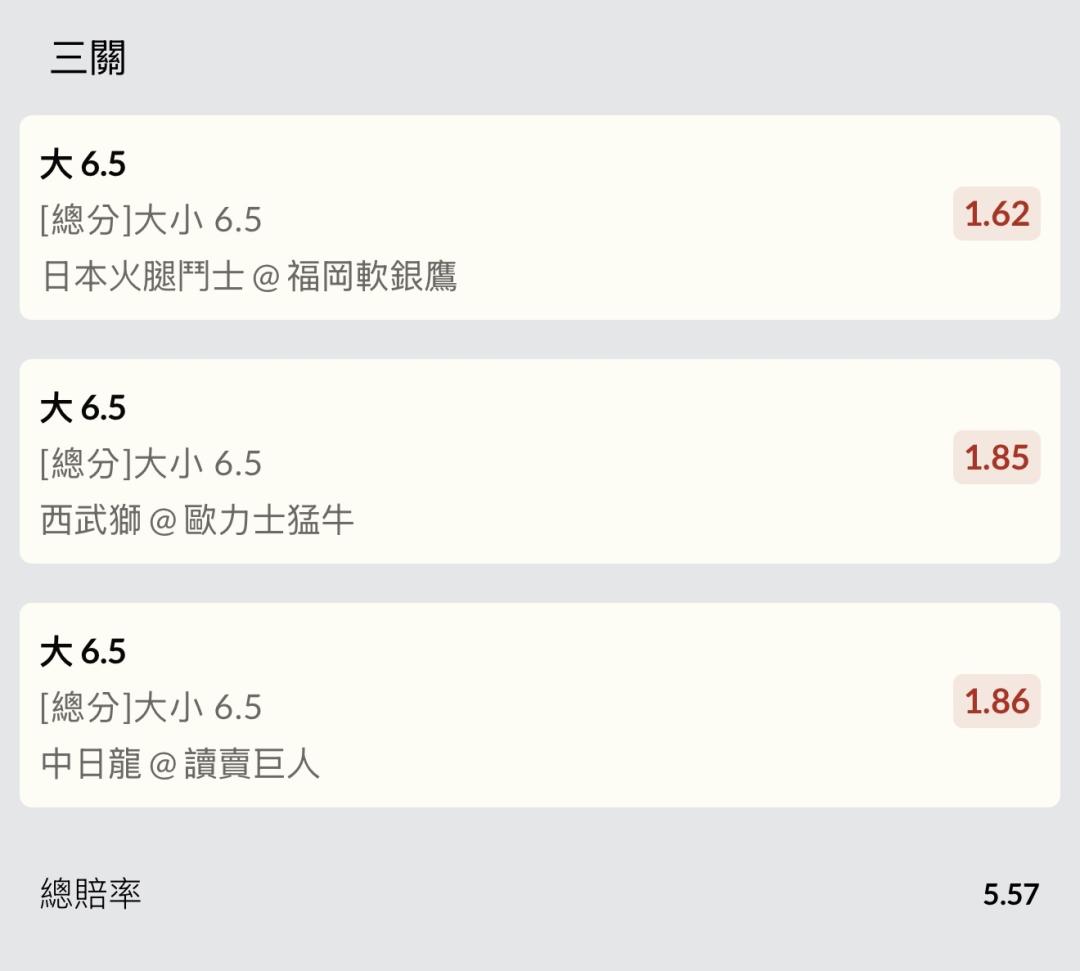Click the 歐力士猛牛 team name

click(x=269, y=520)
